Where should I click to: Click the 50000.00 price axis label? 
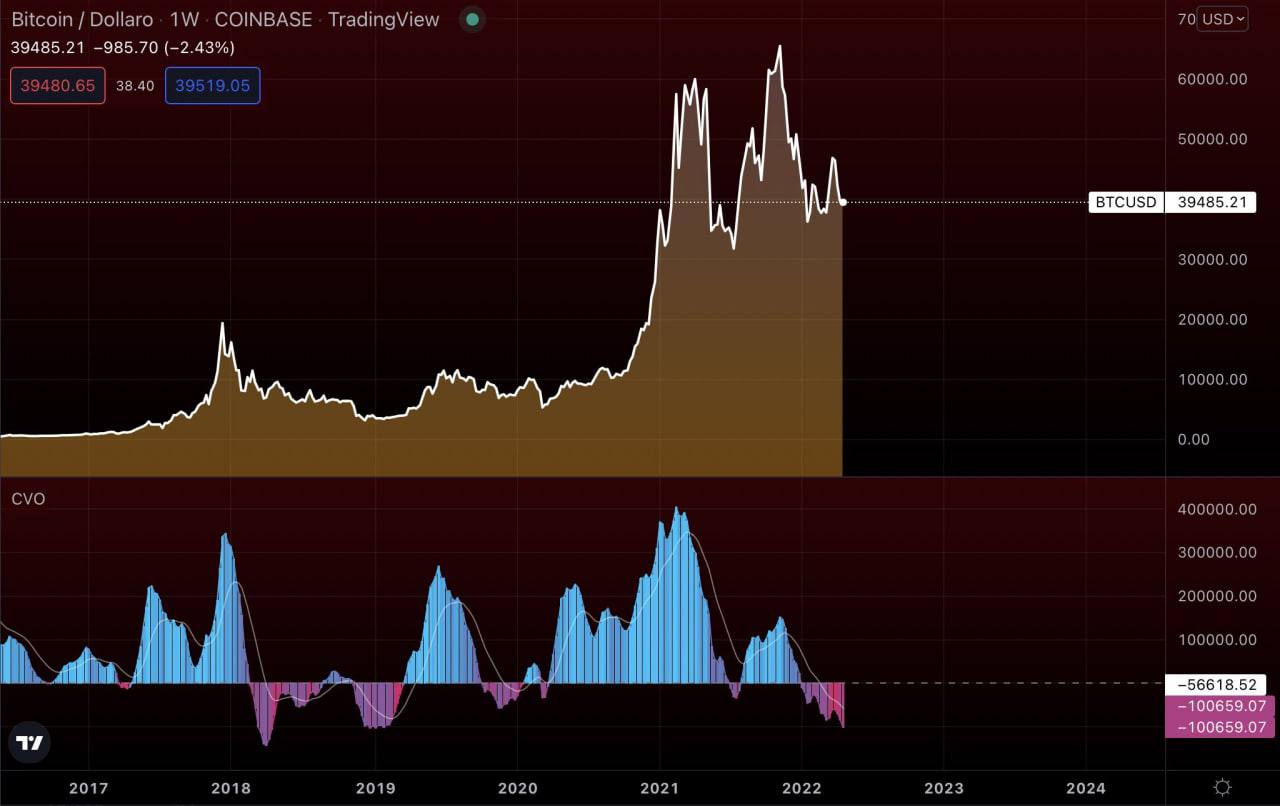(1212, 139)
